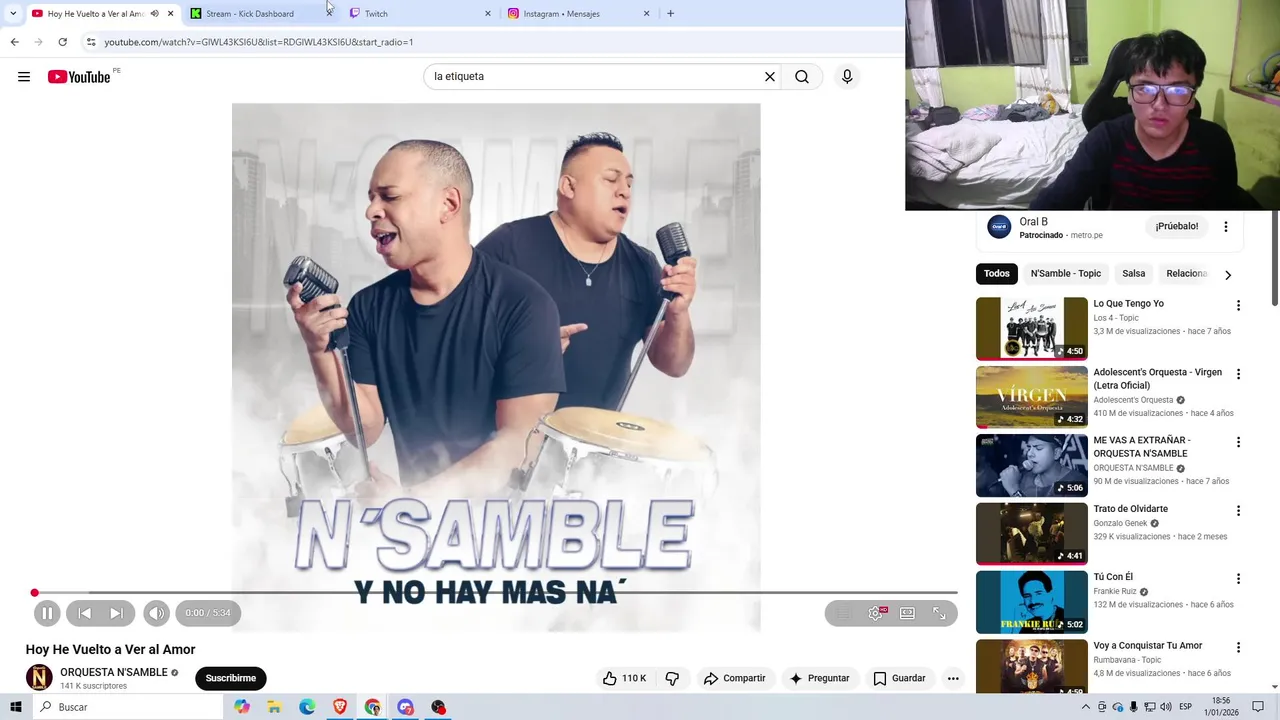1280x720 pixels.
Task: Open options for Adolescent's Orquesta - Virgen
Action: tap(1238, 374)
